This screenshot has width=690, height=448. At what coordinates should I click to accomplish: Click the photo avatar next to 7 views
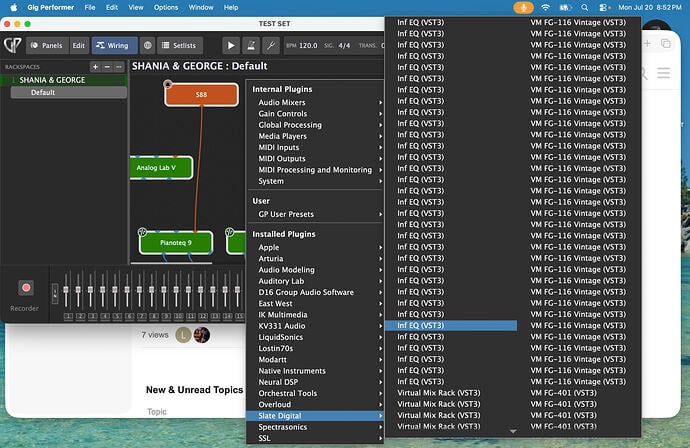click(x=202, y=335)
